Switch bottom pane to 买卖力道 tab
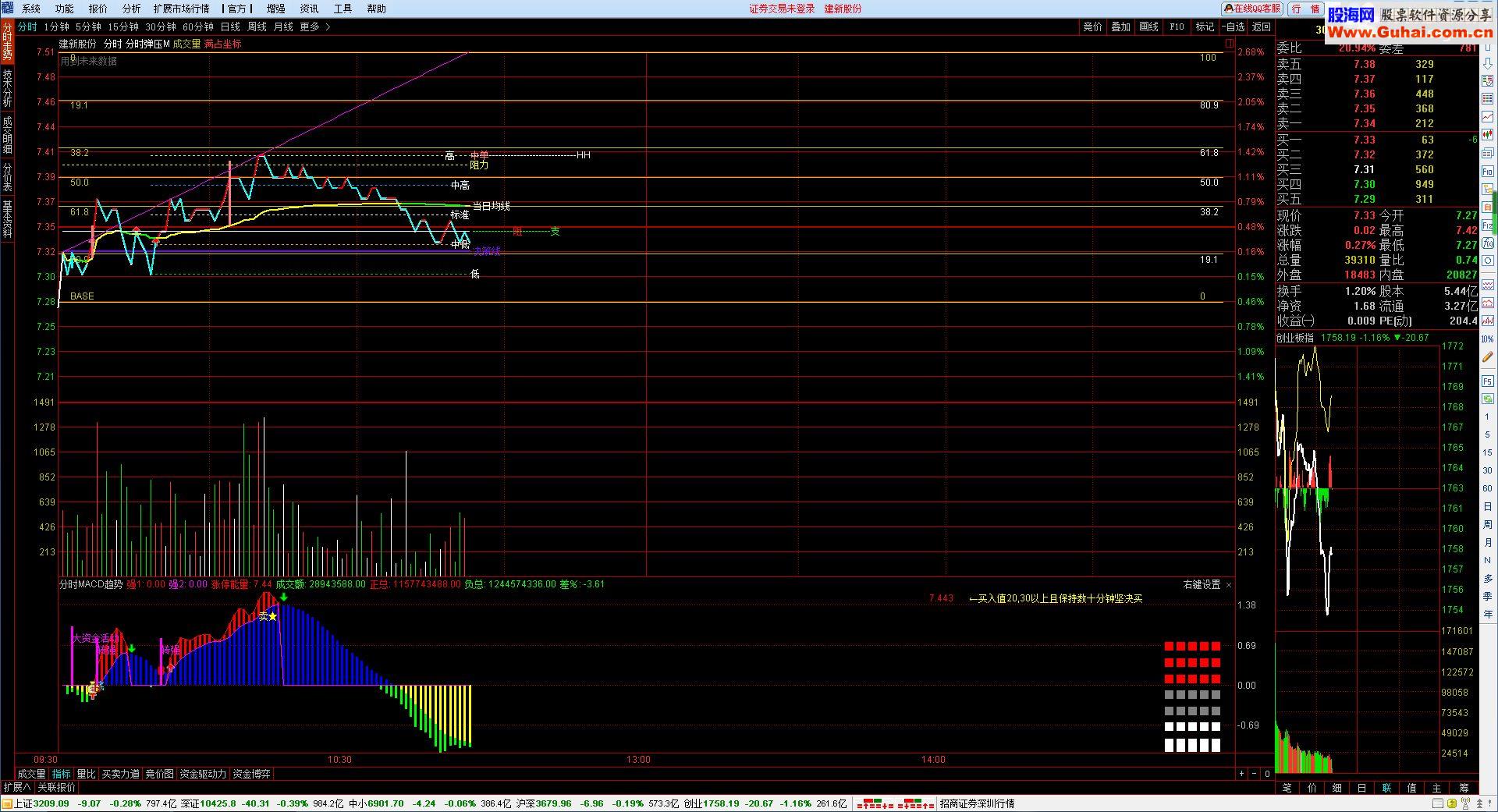 coord(121,774)
